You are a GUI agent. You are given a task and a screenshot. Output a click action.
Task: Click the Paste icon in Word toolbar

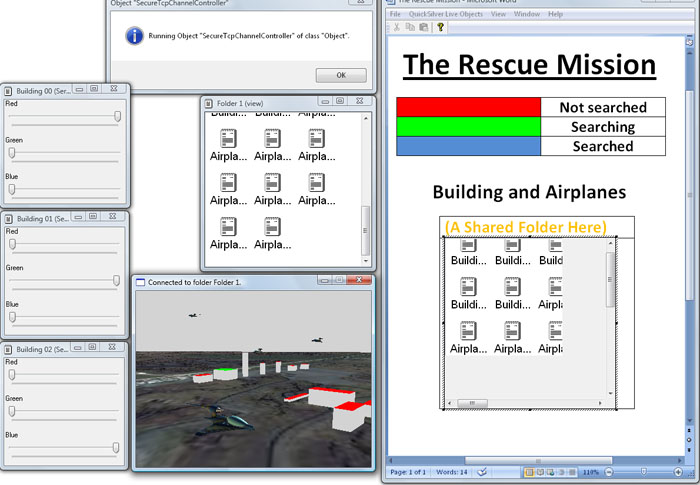pyautogui.click(x=422, y=28)
